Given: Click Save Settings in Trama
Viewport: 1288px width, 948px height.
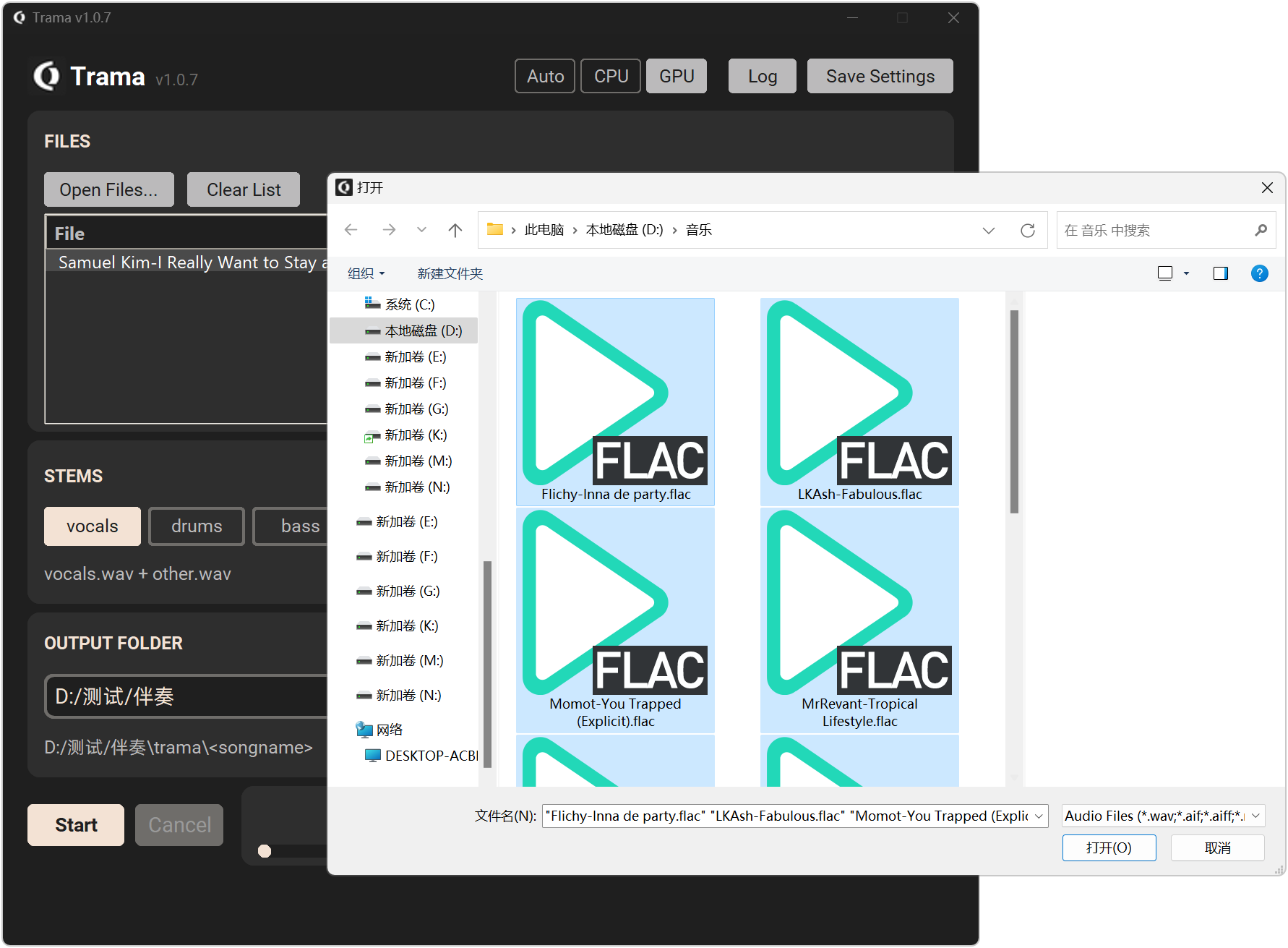Looking at the screenshot, I should click(880, 76).
